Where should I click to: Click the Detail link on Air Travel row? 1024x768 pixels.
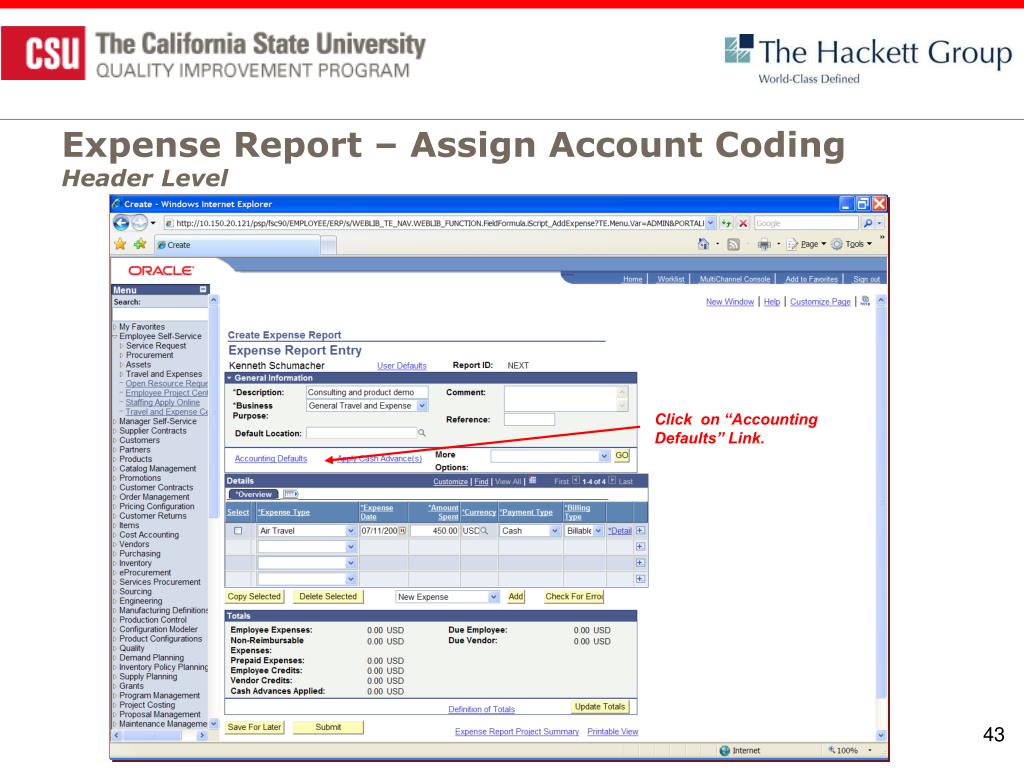(x=620, y=531)
